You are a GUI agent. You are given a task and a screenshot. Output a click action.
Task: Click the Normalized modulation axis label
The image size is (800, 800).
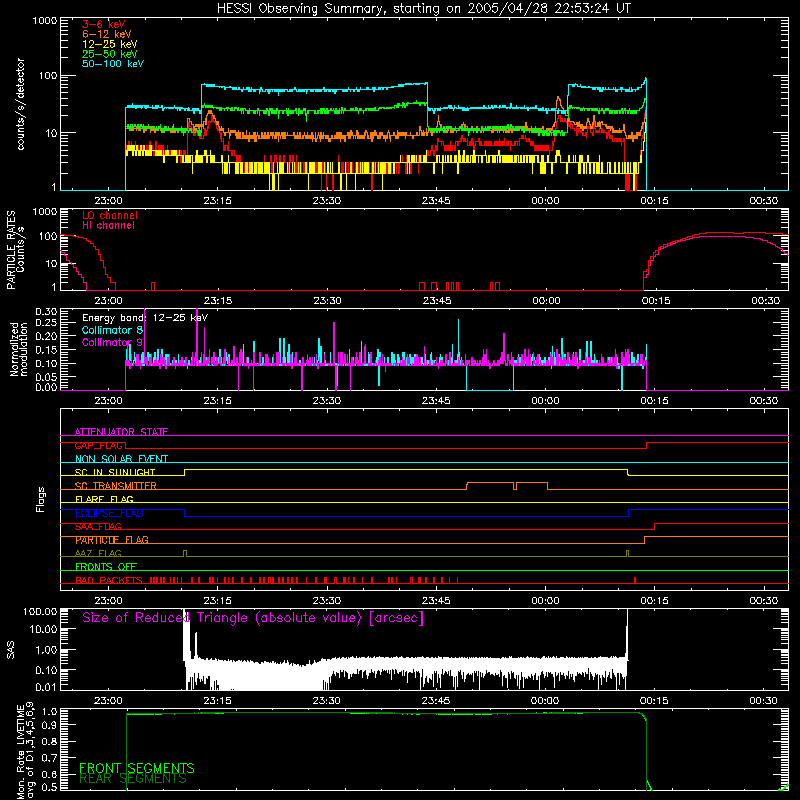(x=19, y=349)
